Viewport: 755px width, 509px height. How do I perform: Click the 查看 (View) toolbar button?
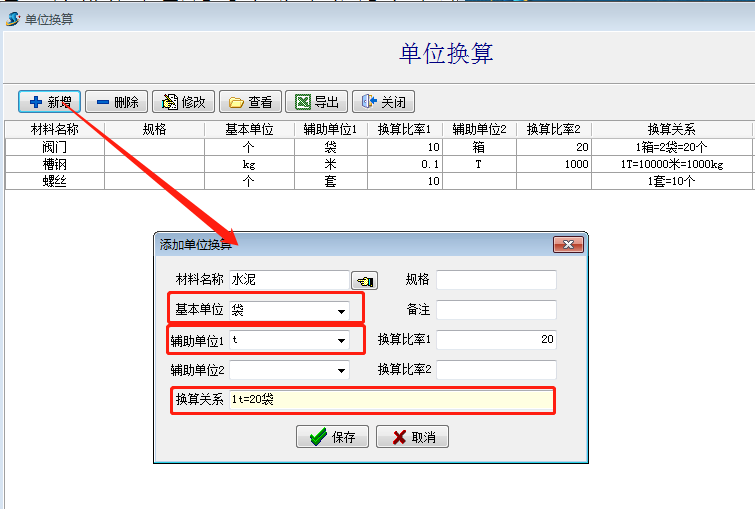point(250,102)
